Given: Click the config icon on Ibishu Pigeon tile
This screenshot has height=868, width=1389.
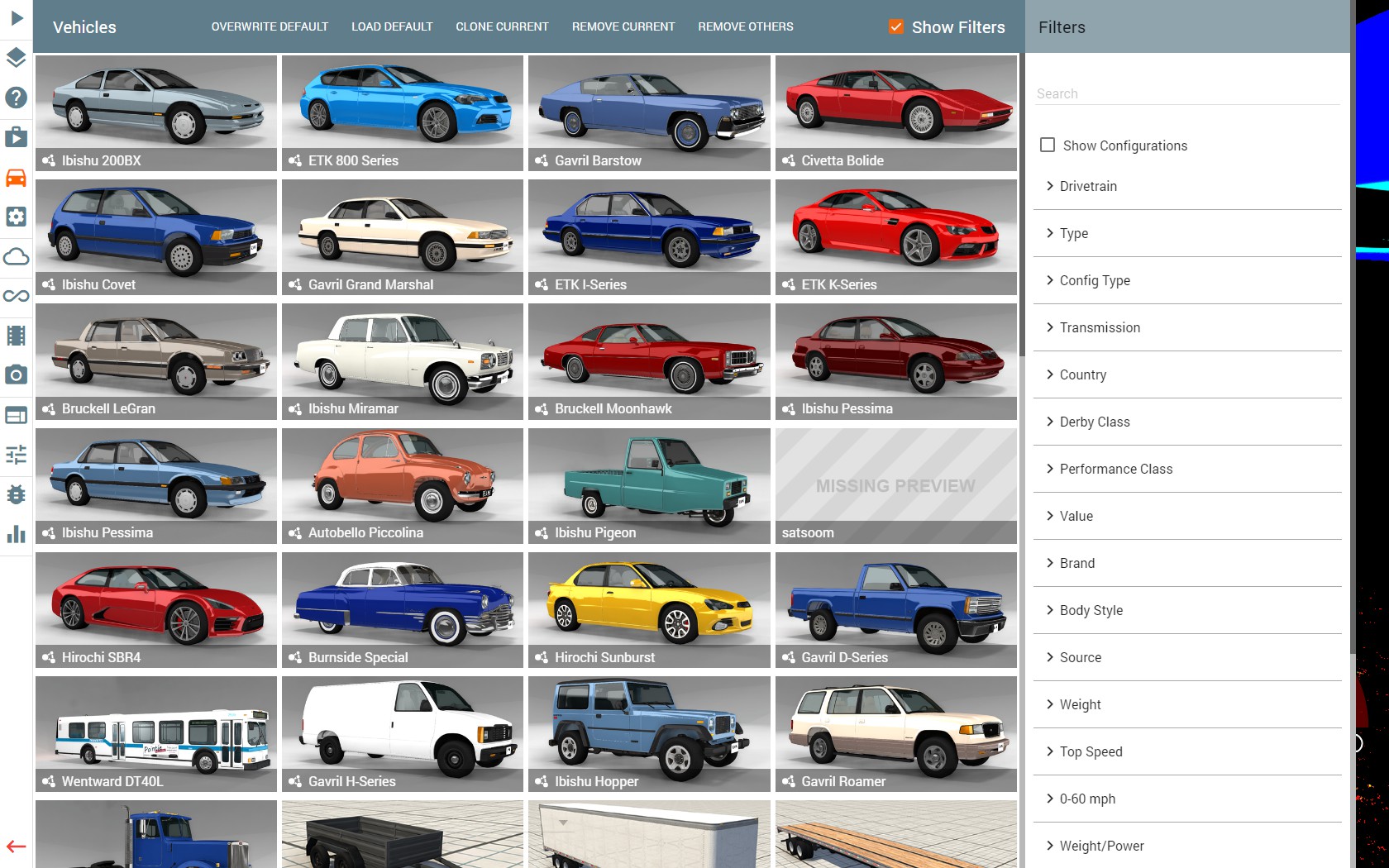Looking at the screenshot, I should pyautogui.click(x=542, y=533).
